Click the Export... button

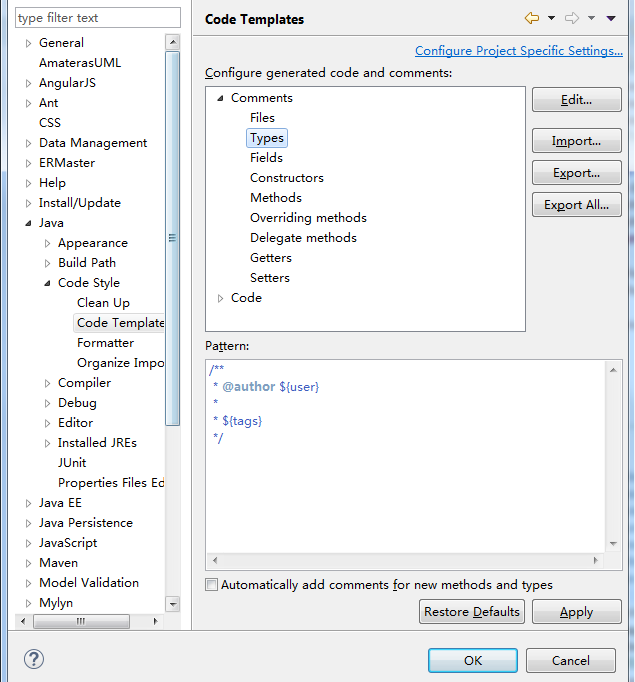[576, 173]
